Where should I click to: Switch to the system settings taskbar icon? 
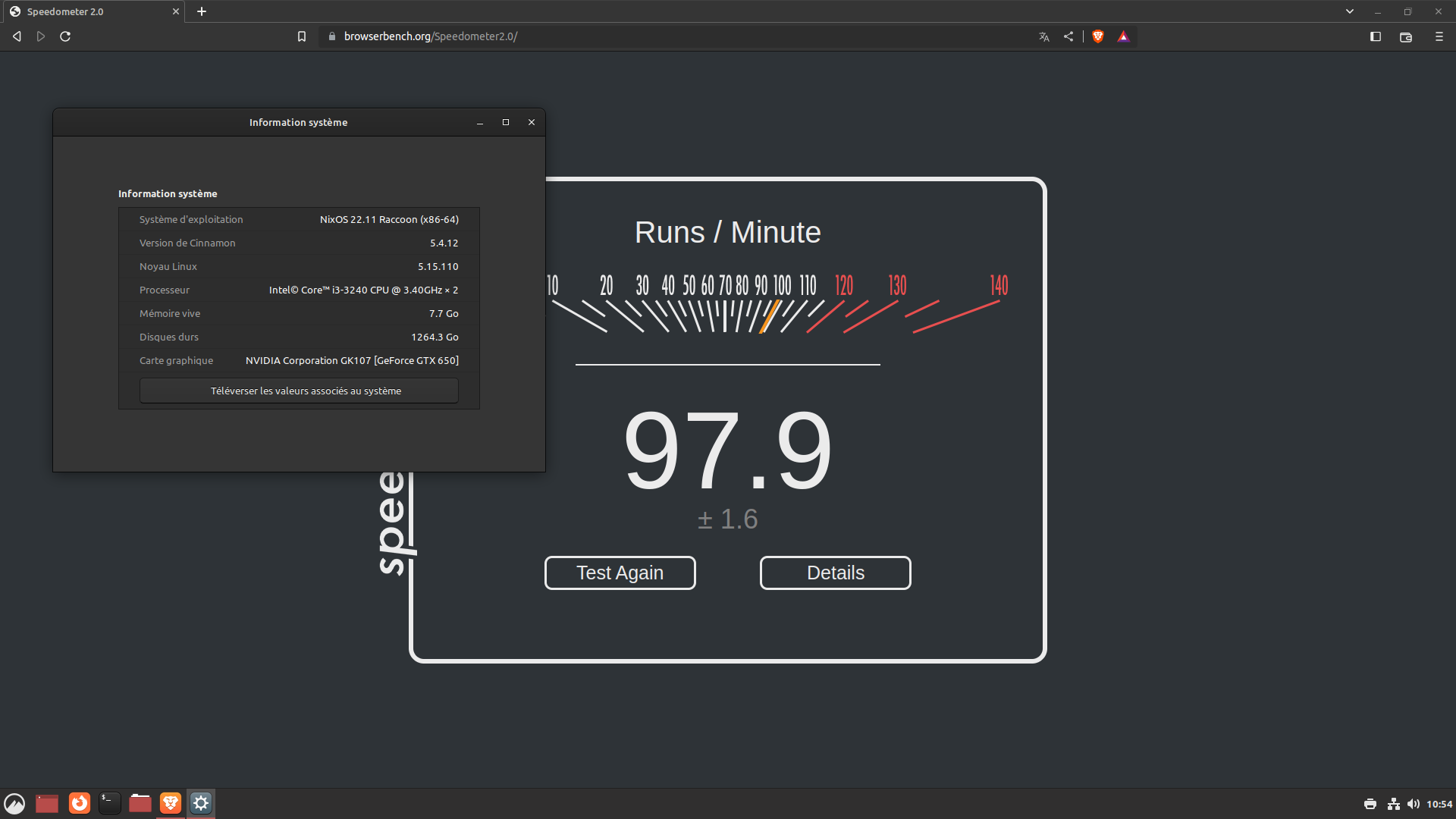point(201,803)
